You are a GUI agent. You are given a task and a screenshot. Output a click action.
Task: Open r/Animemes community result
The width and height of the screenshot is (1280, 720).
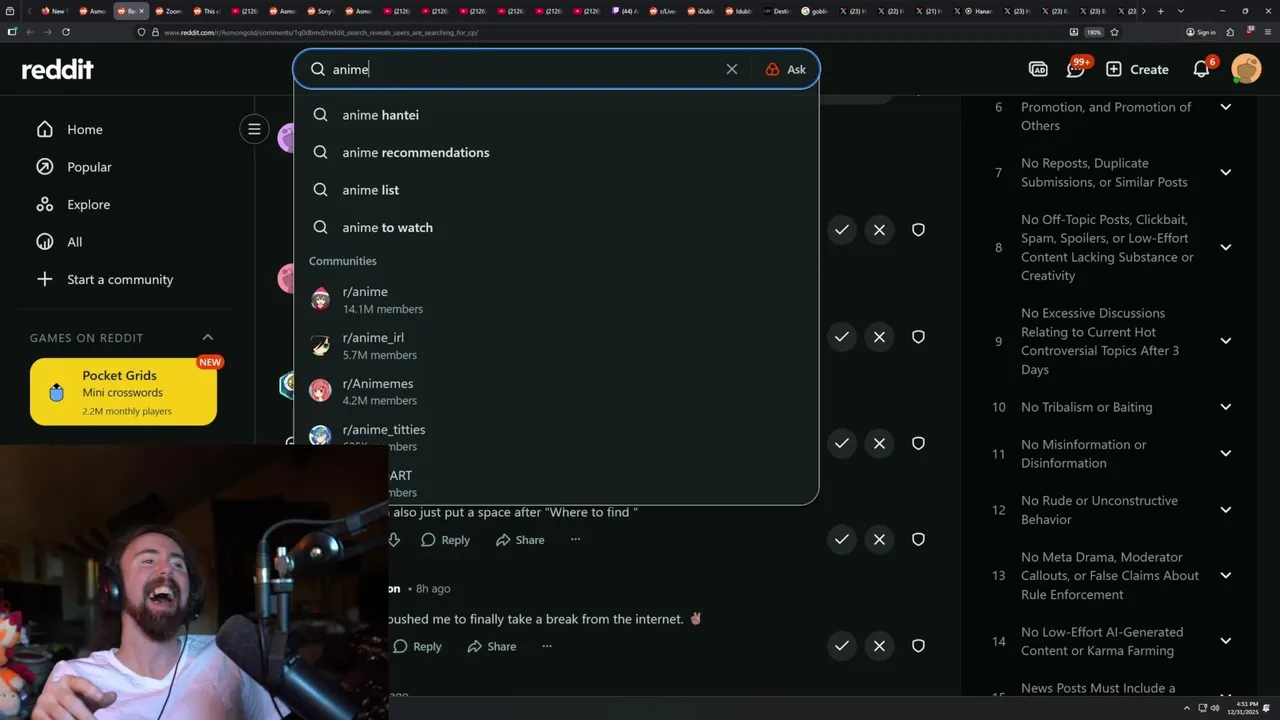[556, 392]
